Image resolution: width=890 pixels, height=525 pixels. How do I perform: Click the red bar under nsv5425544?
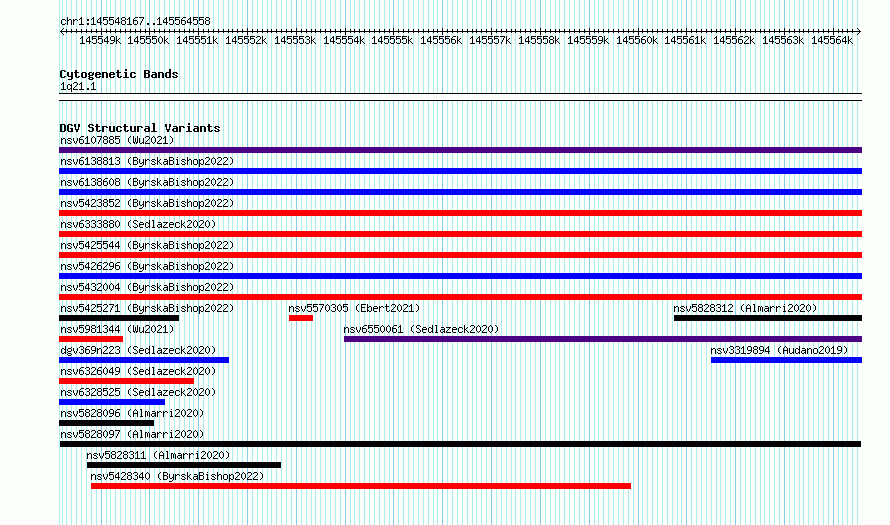460,255
